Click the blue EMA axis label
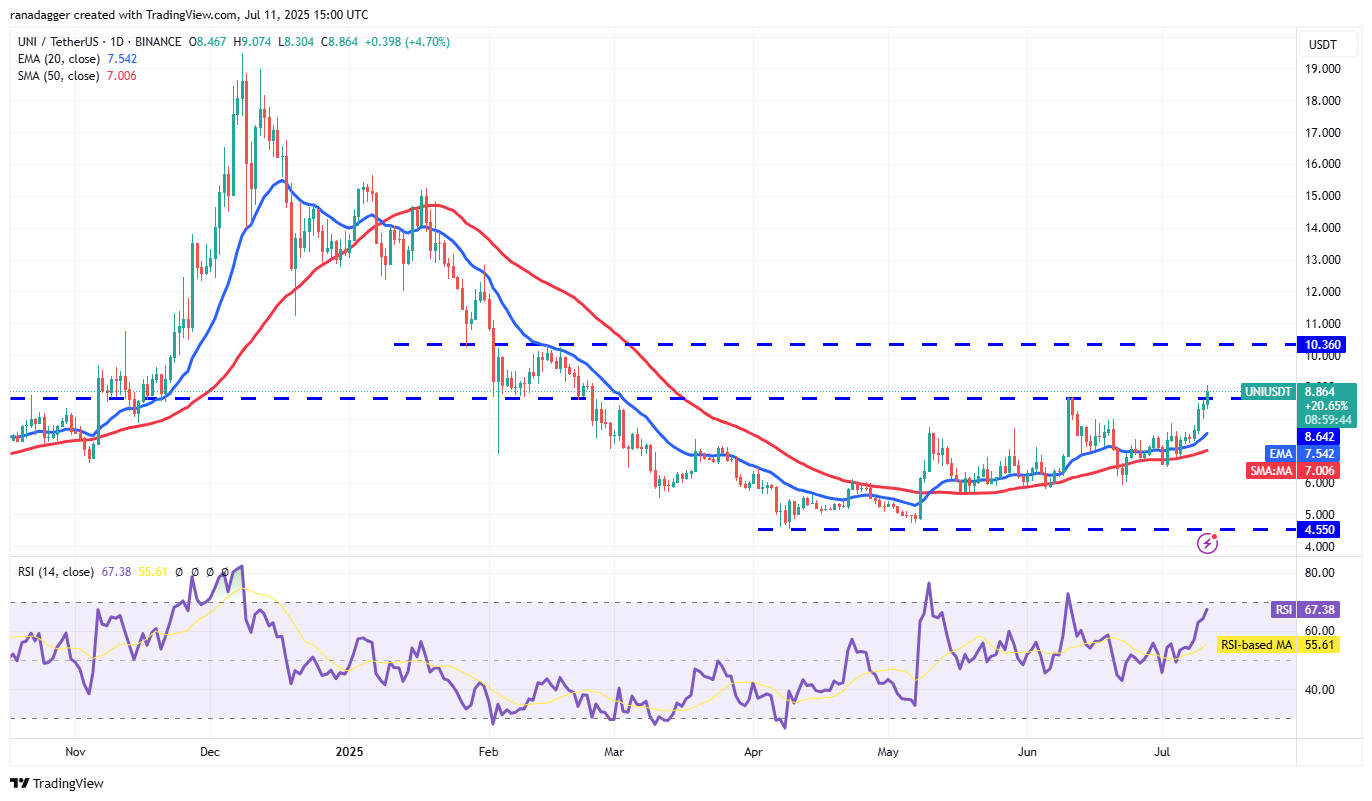Screen dimensions: 1372x801 tap(1281, 453)
